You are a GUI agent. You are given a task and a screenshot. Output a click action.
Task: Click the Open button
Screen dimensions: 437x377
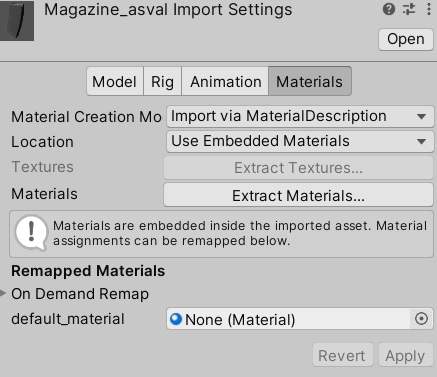pos(406,39)
